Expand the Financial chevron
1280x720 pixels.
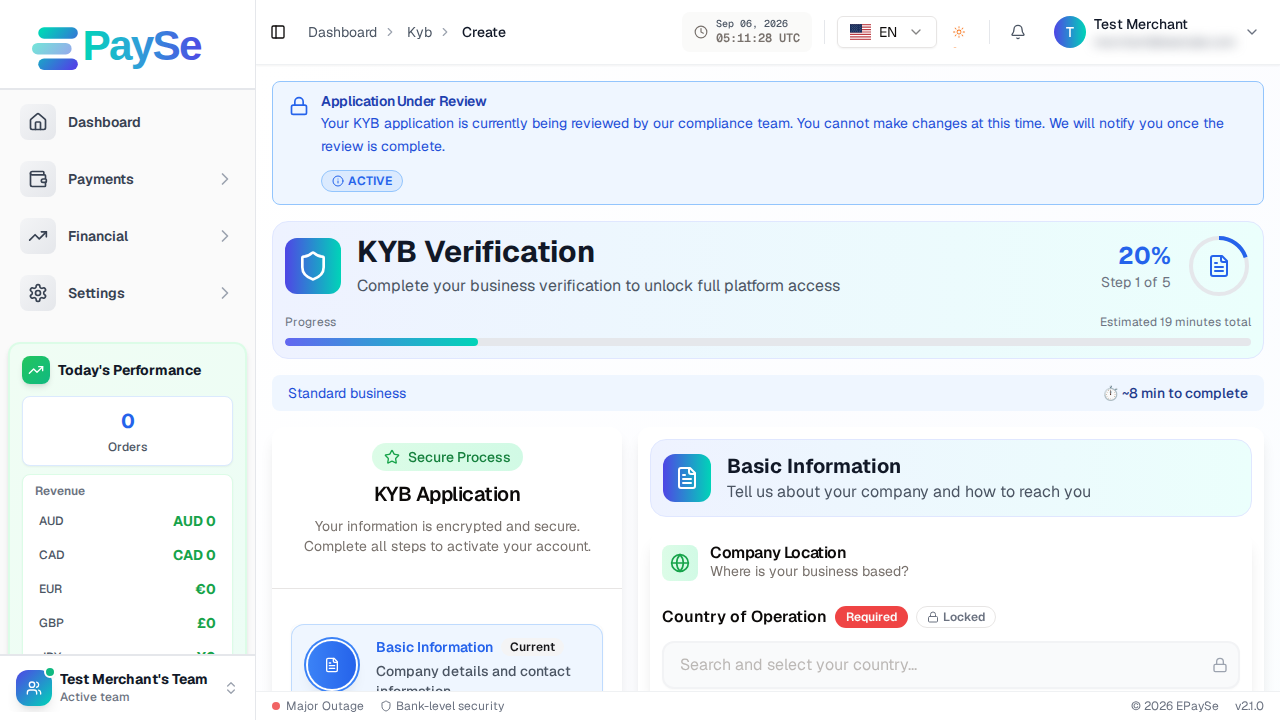[x=224, y=236]
